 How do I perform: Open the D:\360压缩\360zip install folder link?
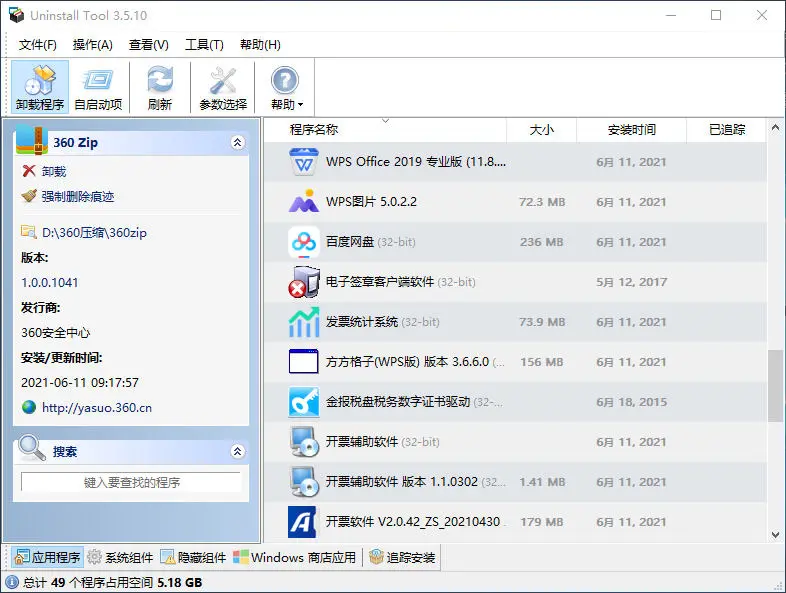(94, 233)
